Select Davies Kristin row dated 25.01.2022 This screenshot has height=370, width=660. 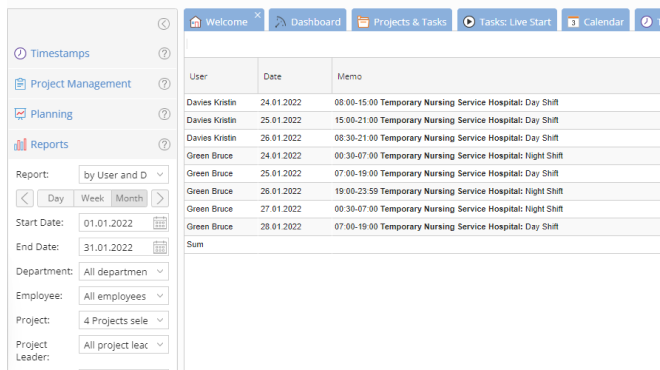[422, 120]
